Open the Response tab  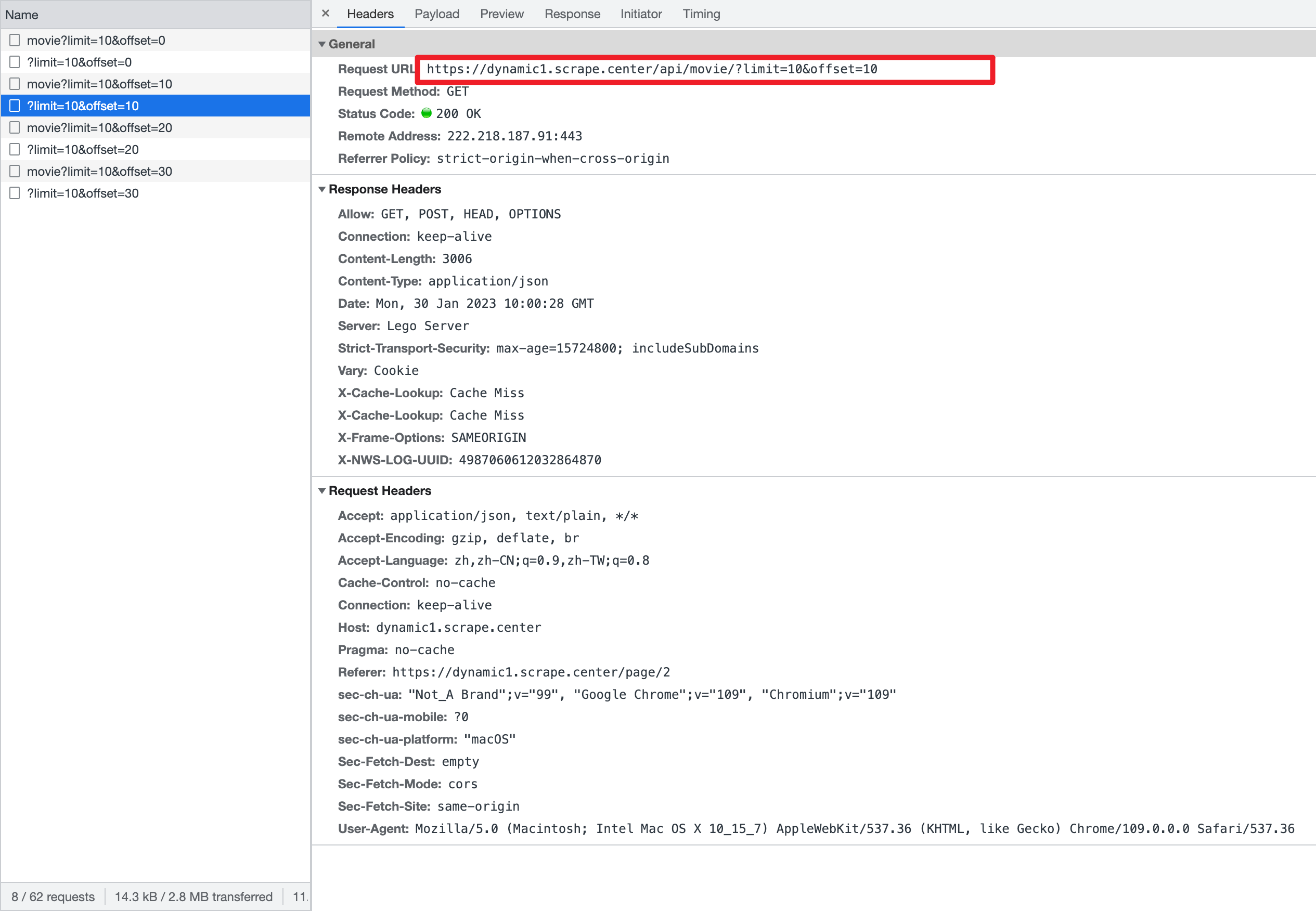click(572, 14)
